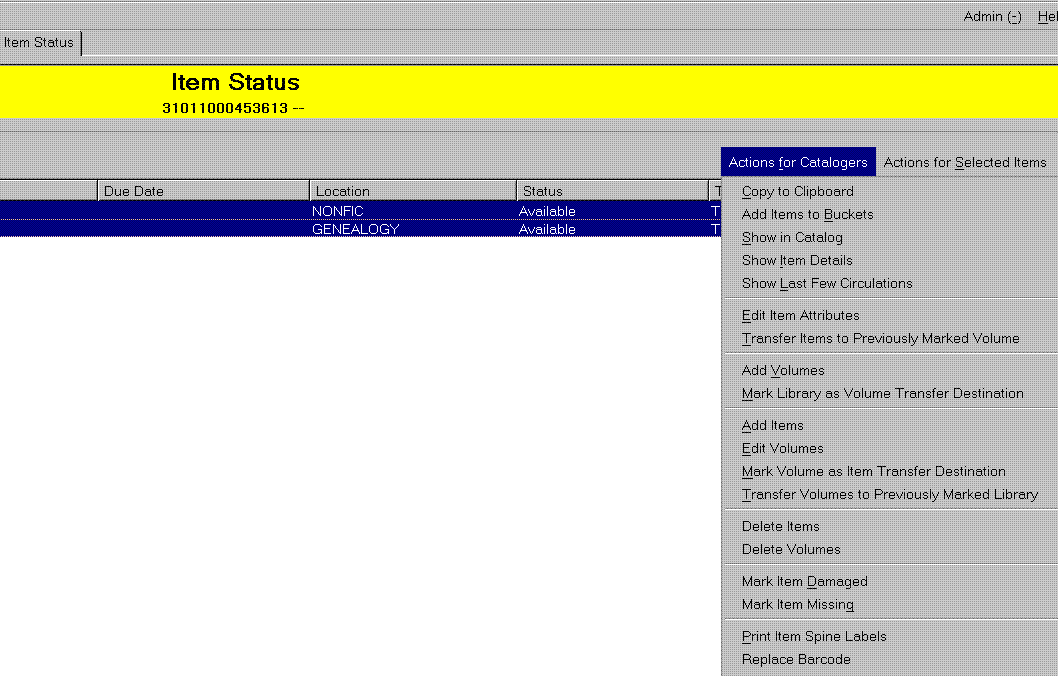Select Add Volumes from the menu
This screenshot has height=676, width=1058.
(783, 370)
